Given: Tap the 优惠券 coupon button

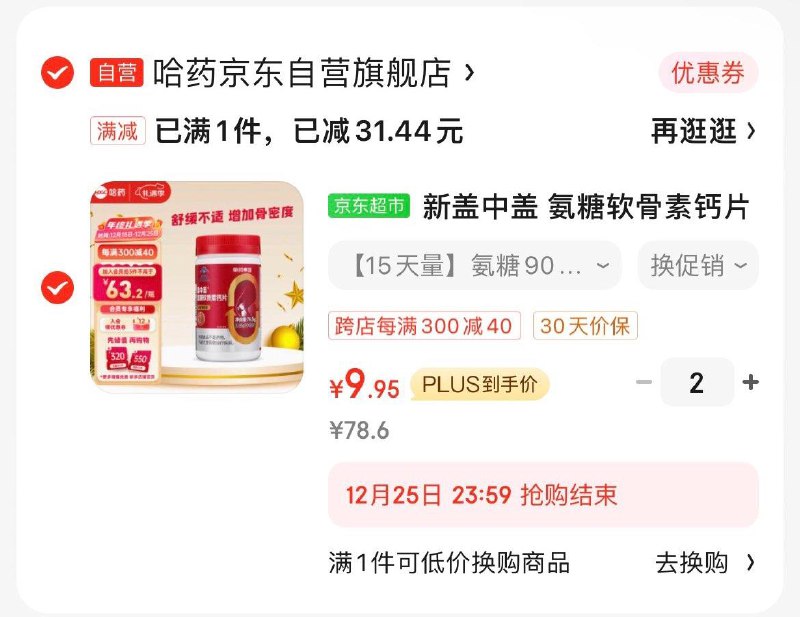Looking at the screenshot, I should (708, 72).
